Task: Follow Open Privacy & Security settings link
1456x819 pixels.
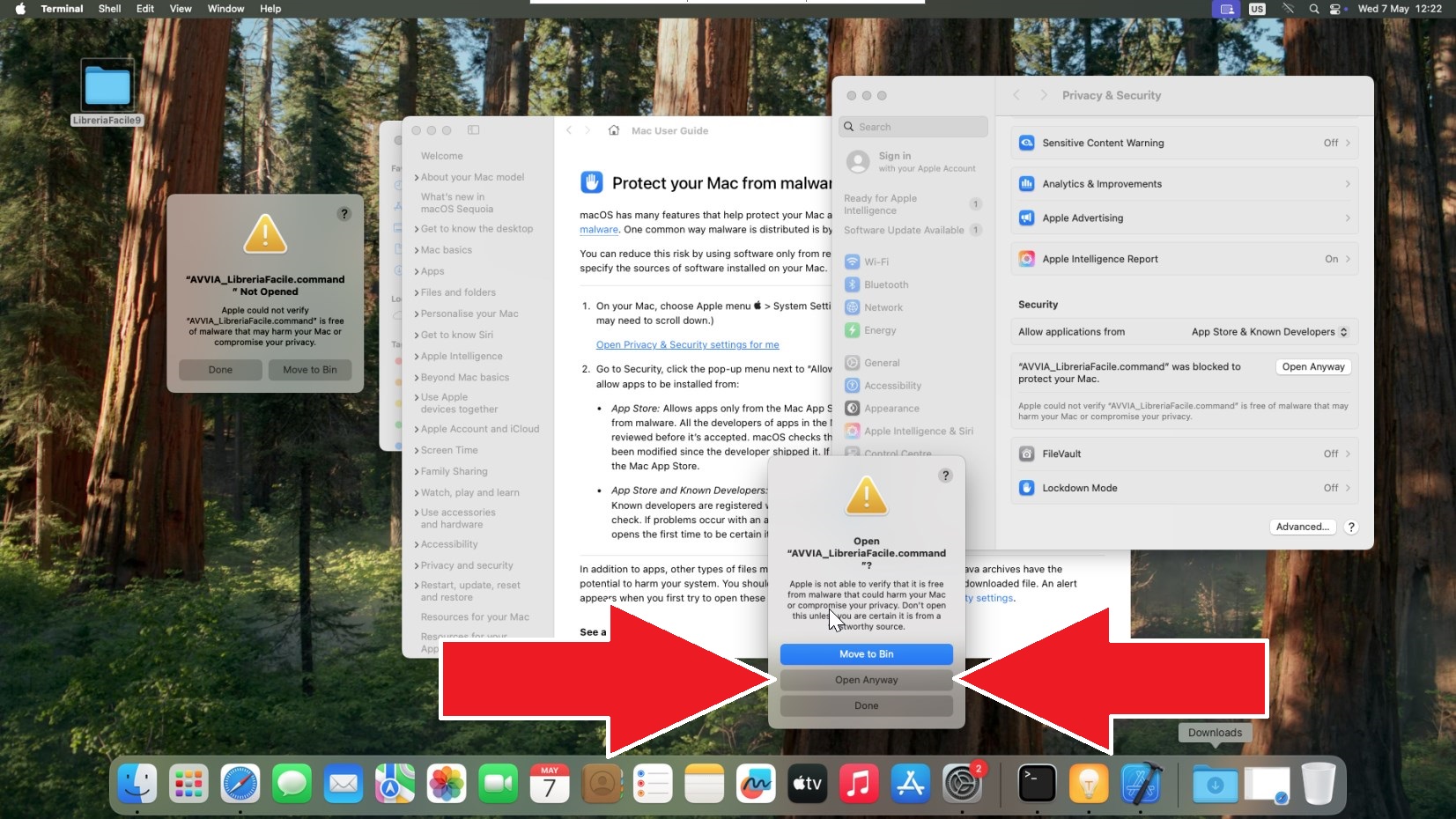Action: tap(687, 344)
